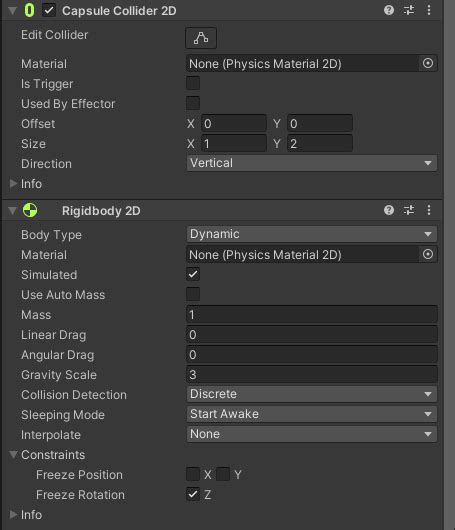Toggle the Use Auto Mass checkbox

tap(193, 294)
